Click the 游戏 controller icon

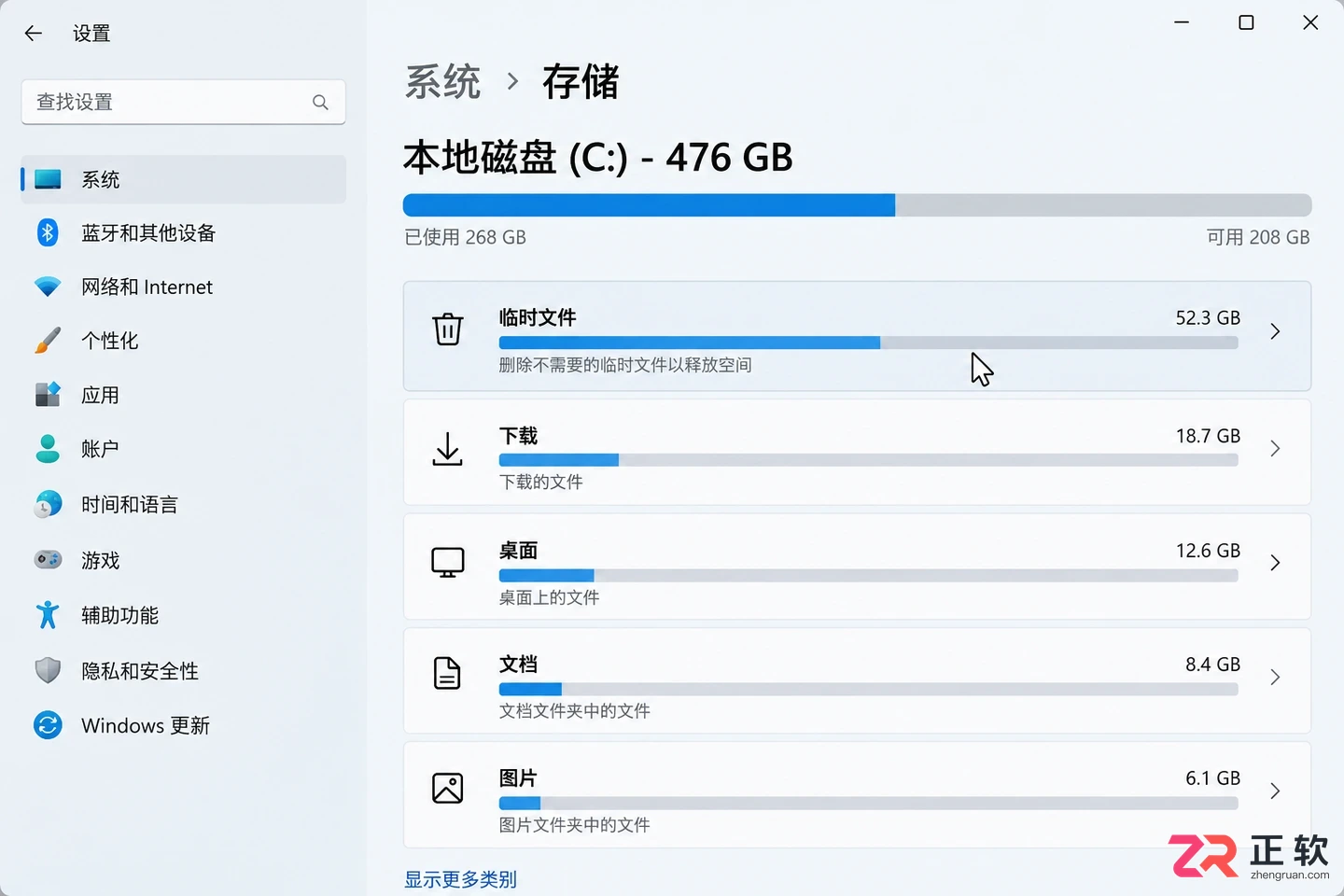pyautogui.click(x=48, y=560)
